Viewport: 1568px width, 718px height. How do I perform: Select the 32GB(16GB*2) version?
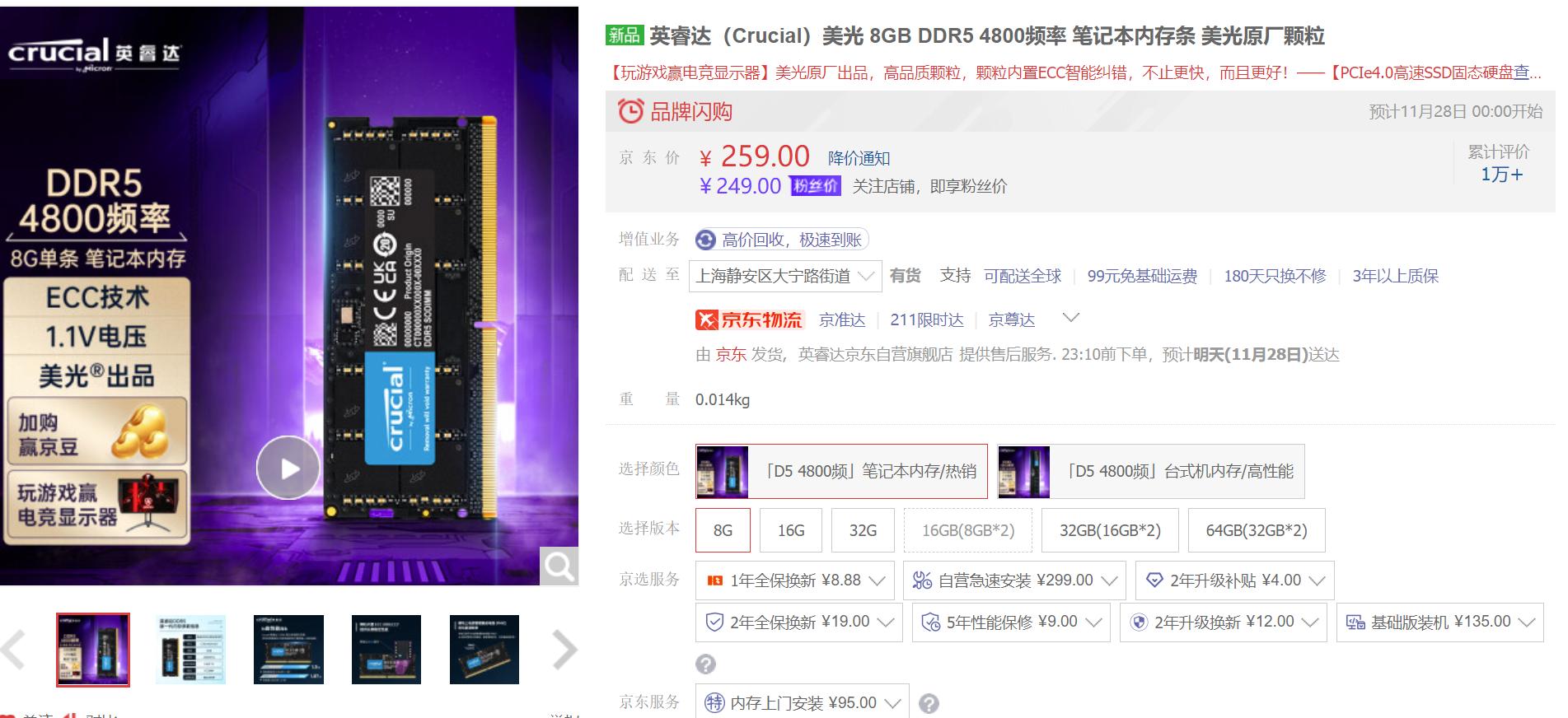point(1110,530)
